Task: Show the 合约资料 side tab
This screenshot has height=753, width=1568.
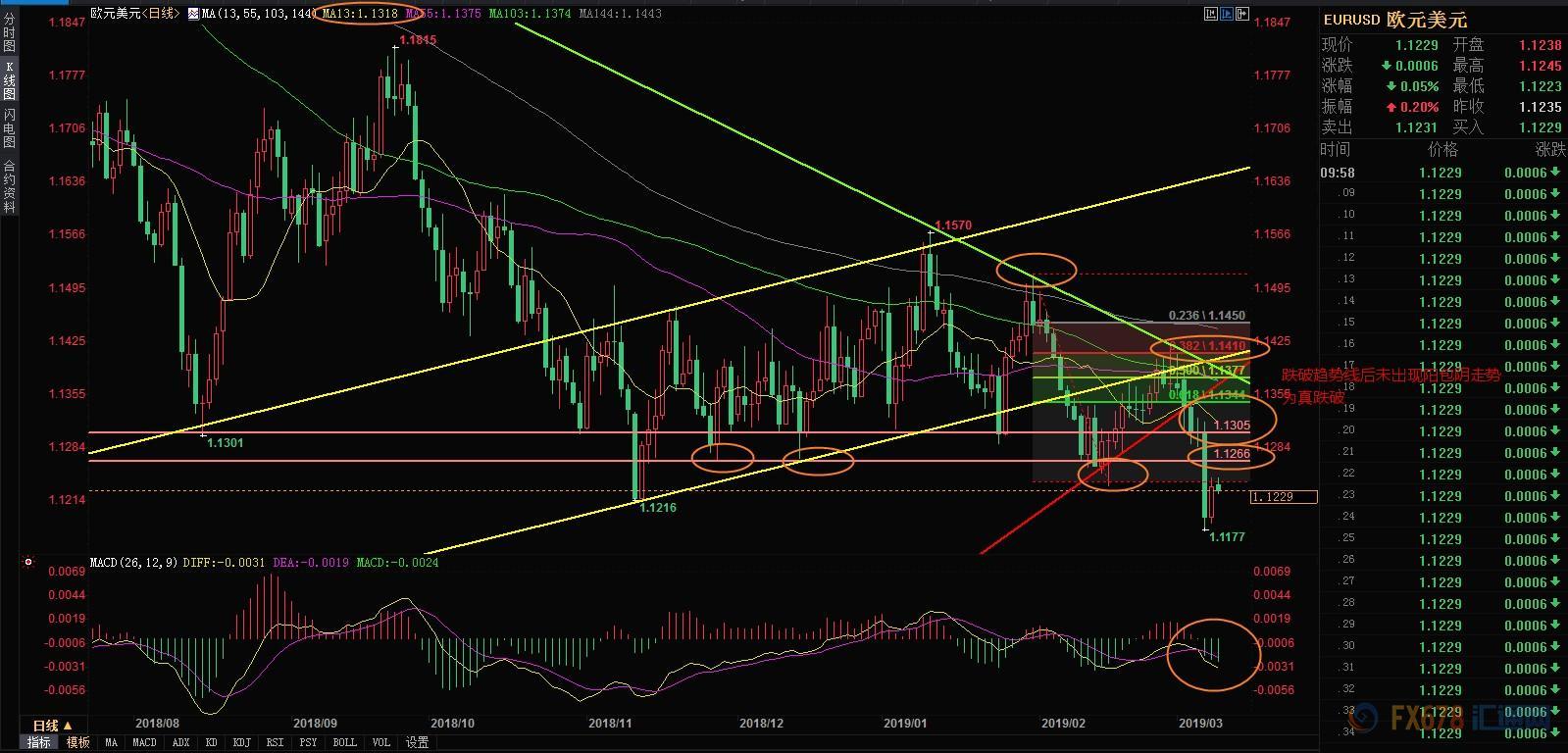Action: point(9,186)
